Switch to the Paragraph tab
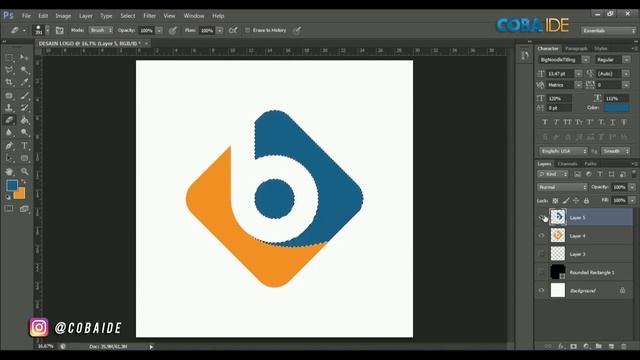 576,48
